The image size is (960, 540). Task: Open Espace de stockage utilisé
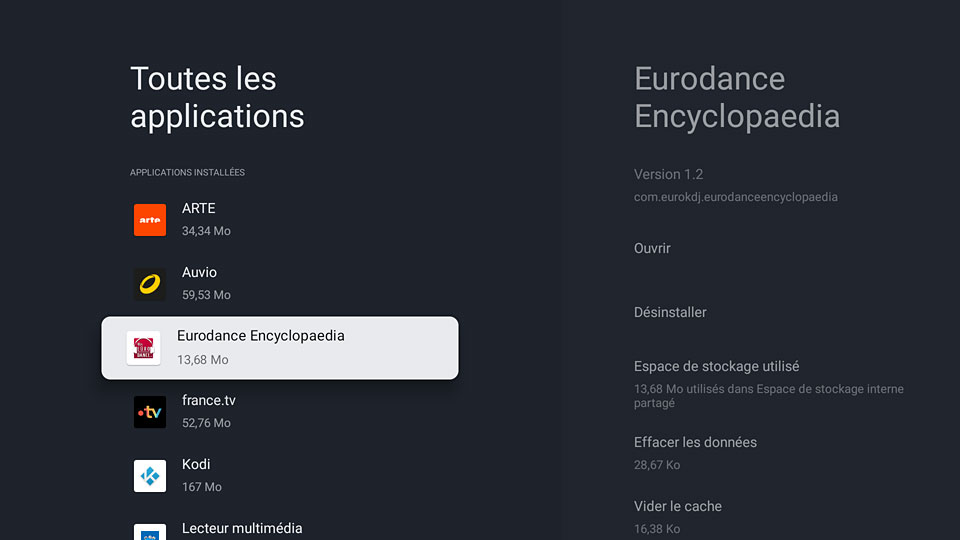coord(716,366)
